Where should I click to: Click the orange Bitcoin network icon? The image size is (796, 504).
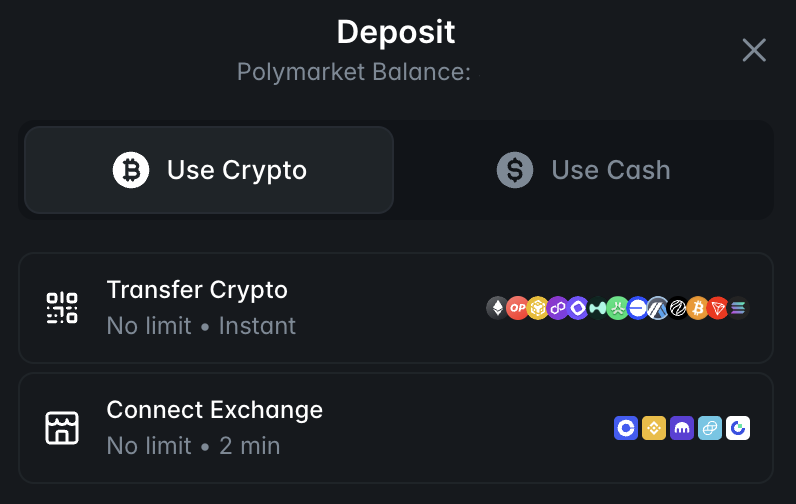(x=697, y=308)
